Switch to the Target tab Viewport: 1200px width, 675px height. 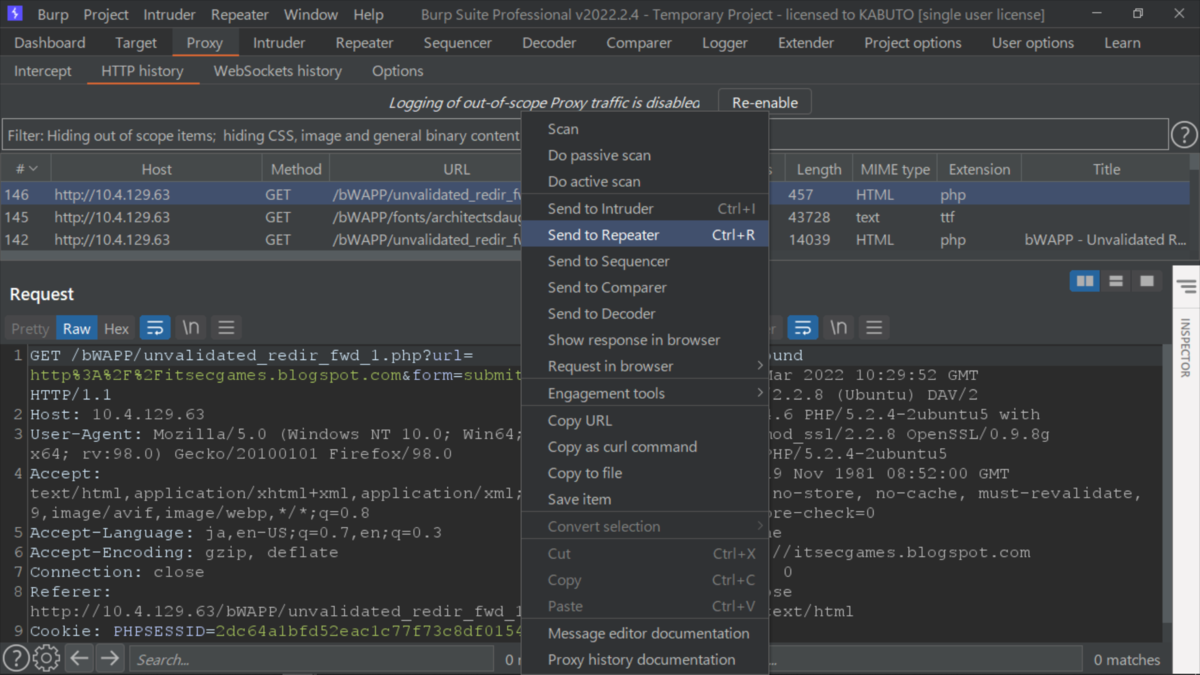(x=136, y=43)
